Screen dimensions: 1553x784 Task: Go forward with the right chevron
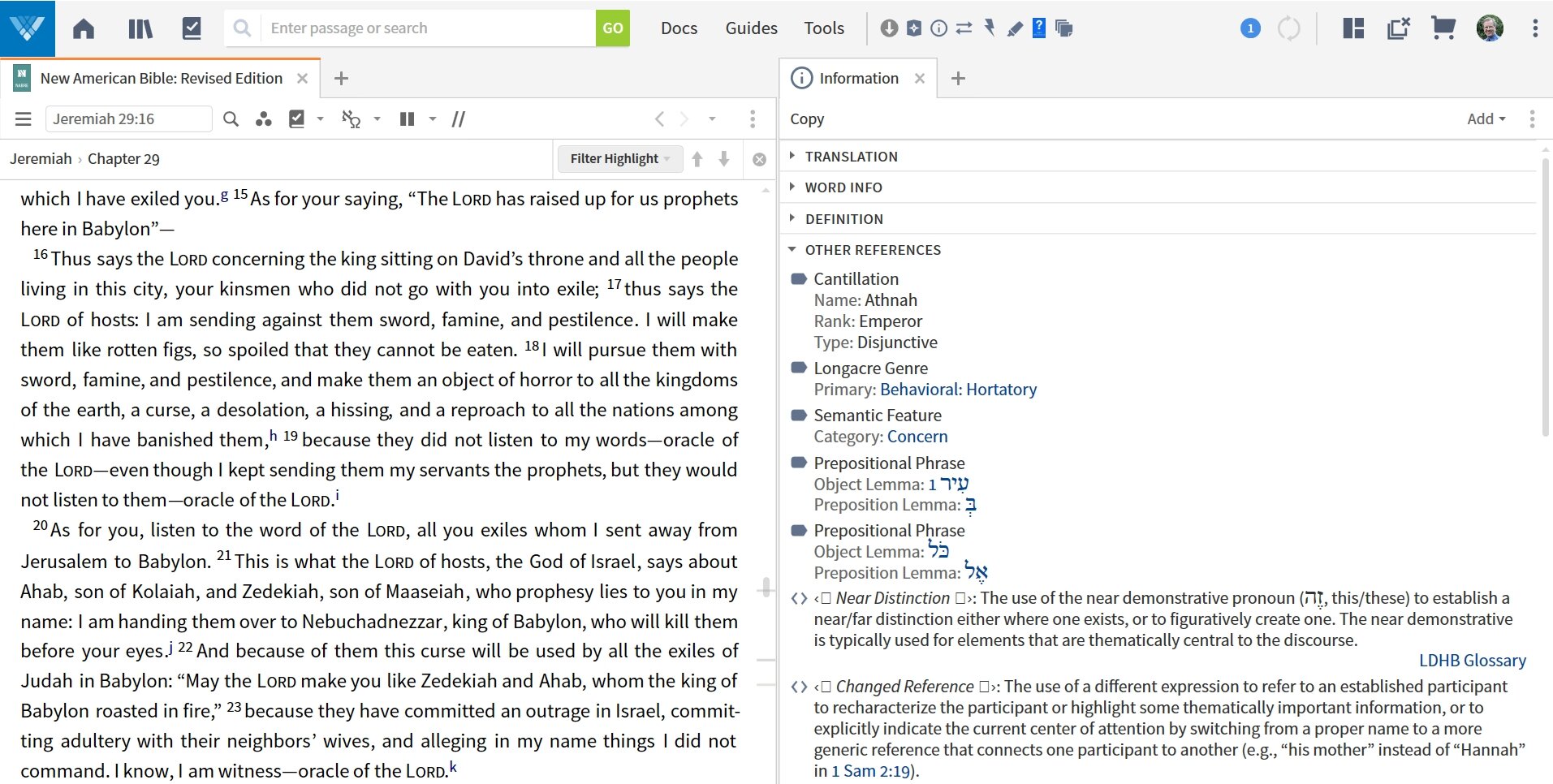(684, 119)
